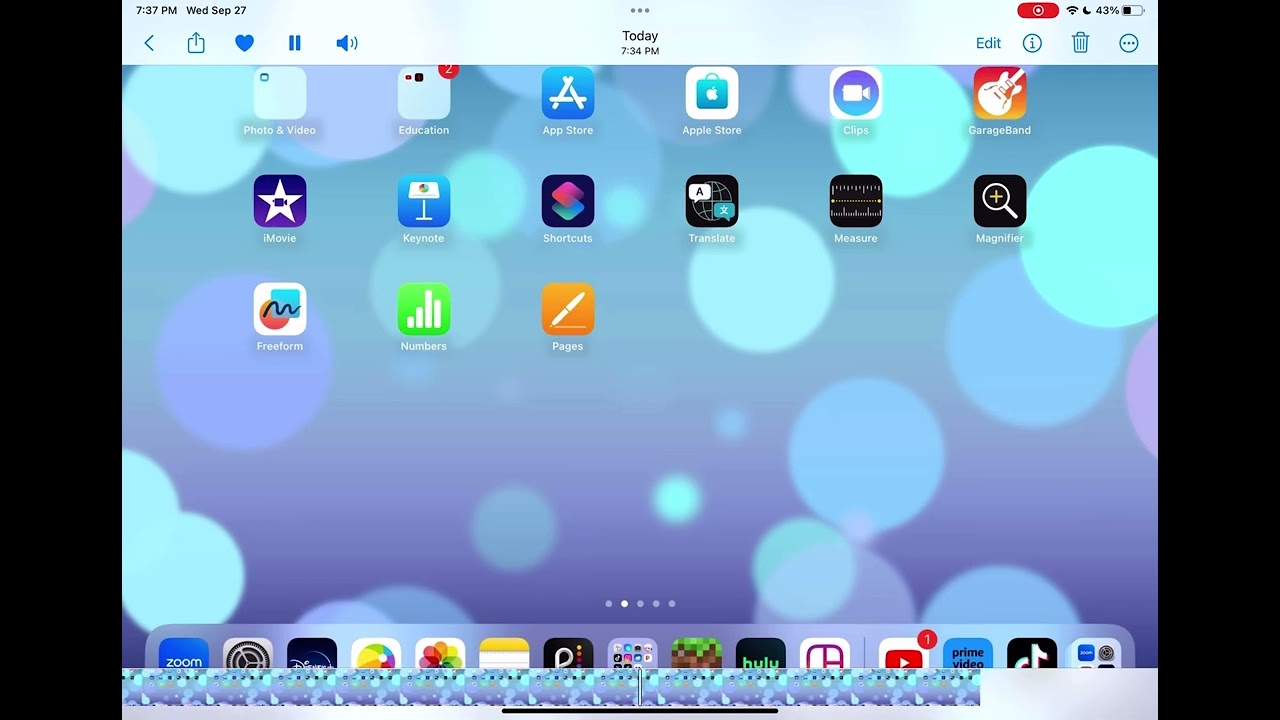This screenshot has height=720, width=1280.
Task: Open Photos flower icon in dock
Action: pyautogui.click(x=440, y=654)
